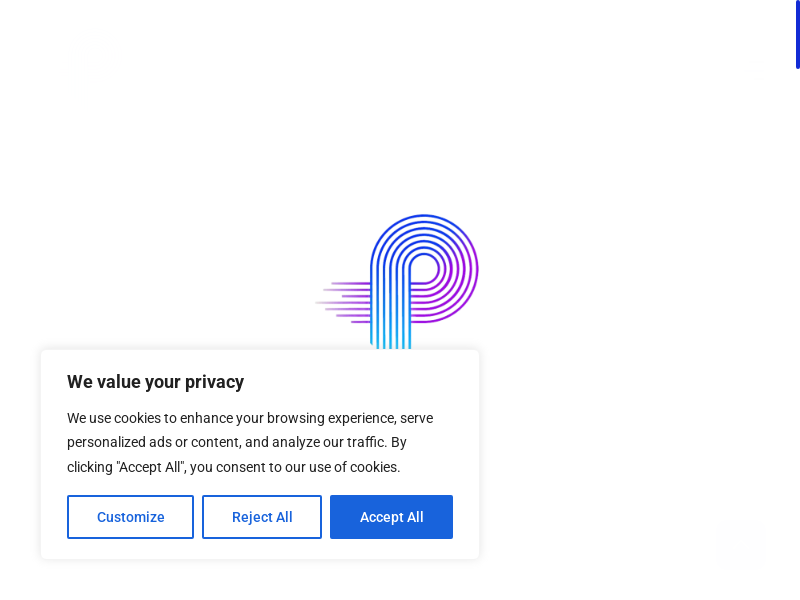Click the "We value your privacy" heading

click(155, 382)
